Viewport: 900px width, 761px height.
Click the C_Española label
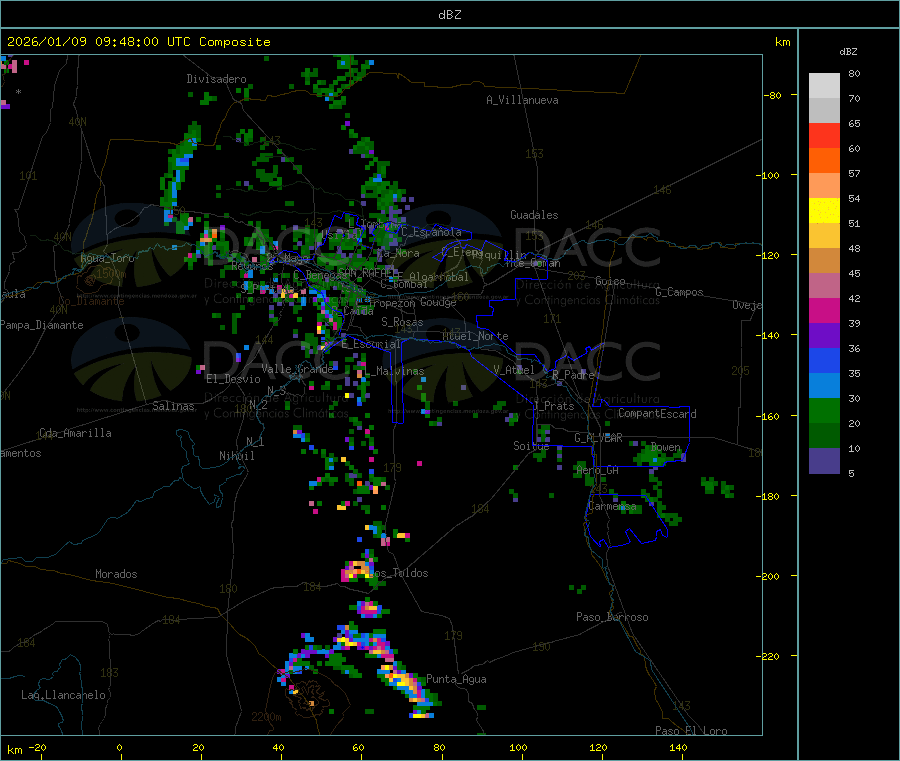[x=431, y=232]
